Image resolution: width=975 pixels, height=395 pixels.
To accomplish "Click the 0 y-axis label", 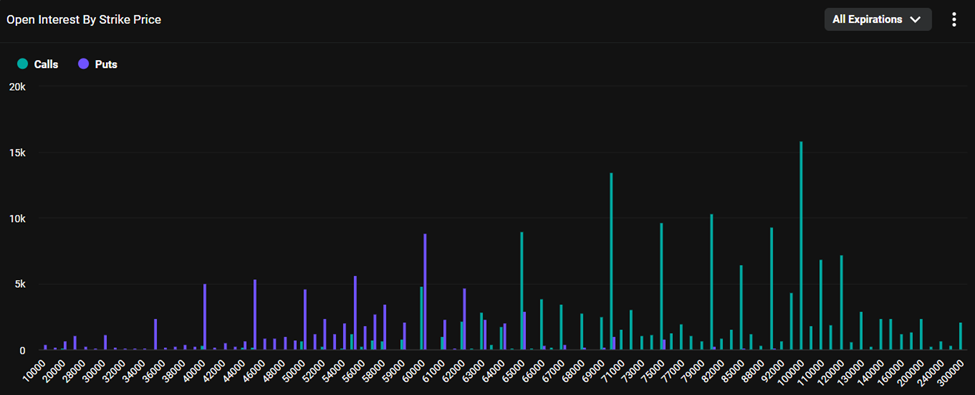I will click(22, 350).
